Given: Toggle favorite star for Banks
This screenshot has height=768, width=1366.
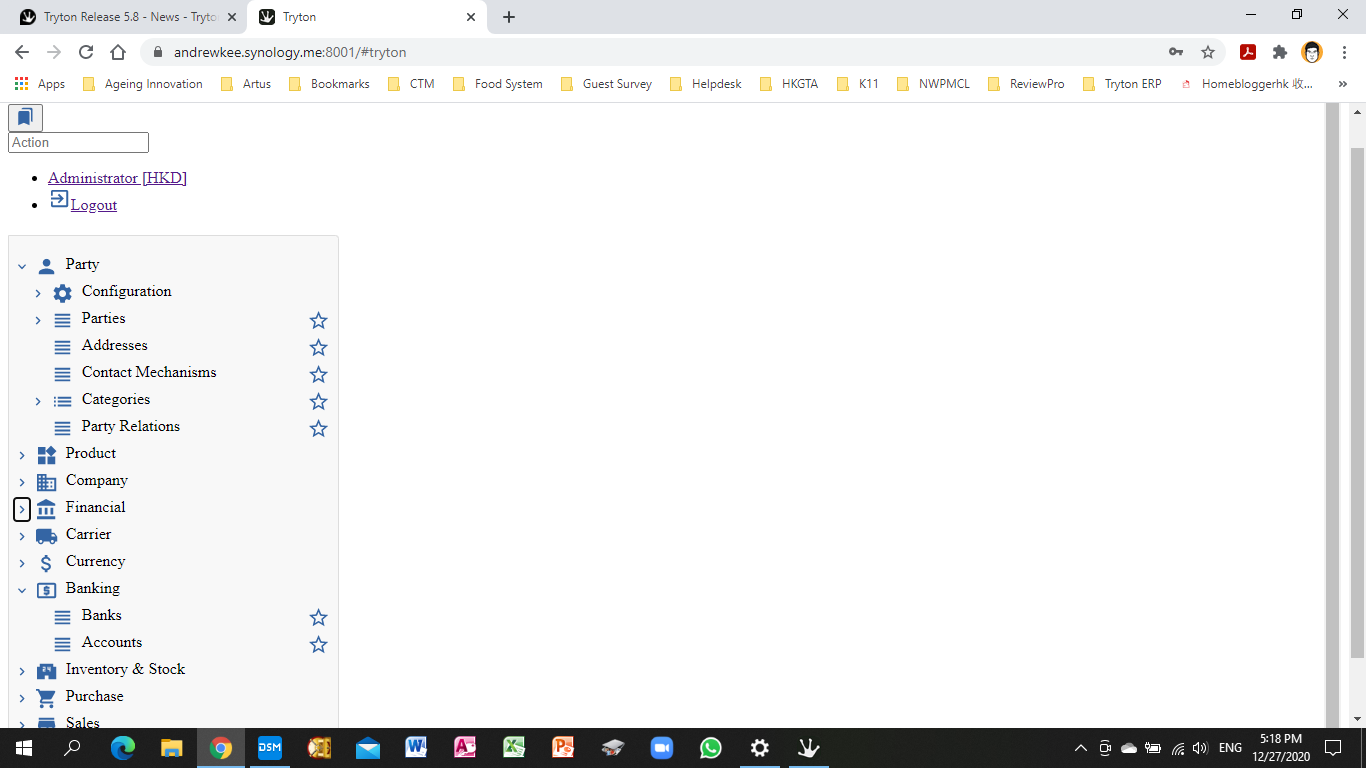Looking at the screenshot, I should 318,617.
